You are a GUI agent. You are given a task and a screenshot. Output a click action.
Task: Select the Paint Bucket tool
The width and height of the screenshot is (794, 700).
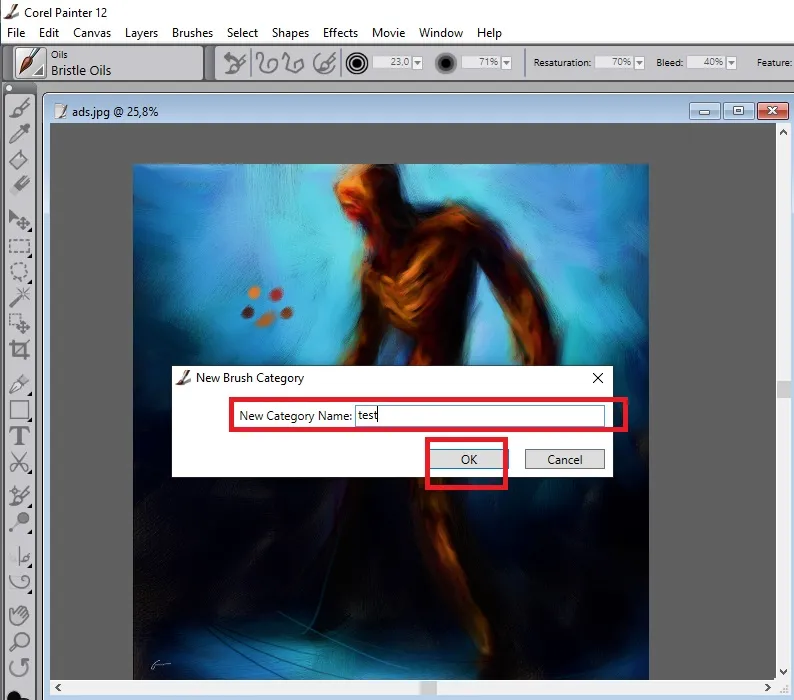[x=20, y=160]
